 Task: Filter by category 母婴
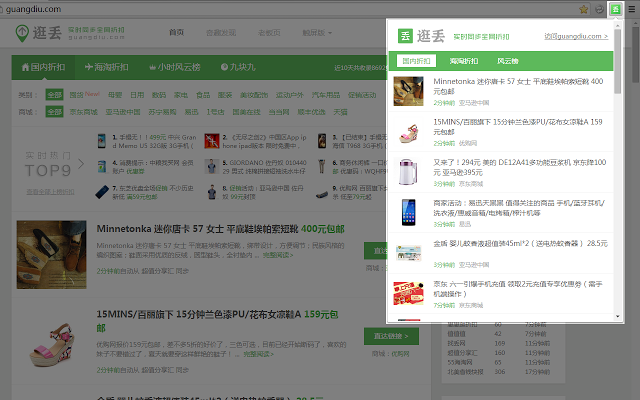point(115,95)
